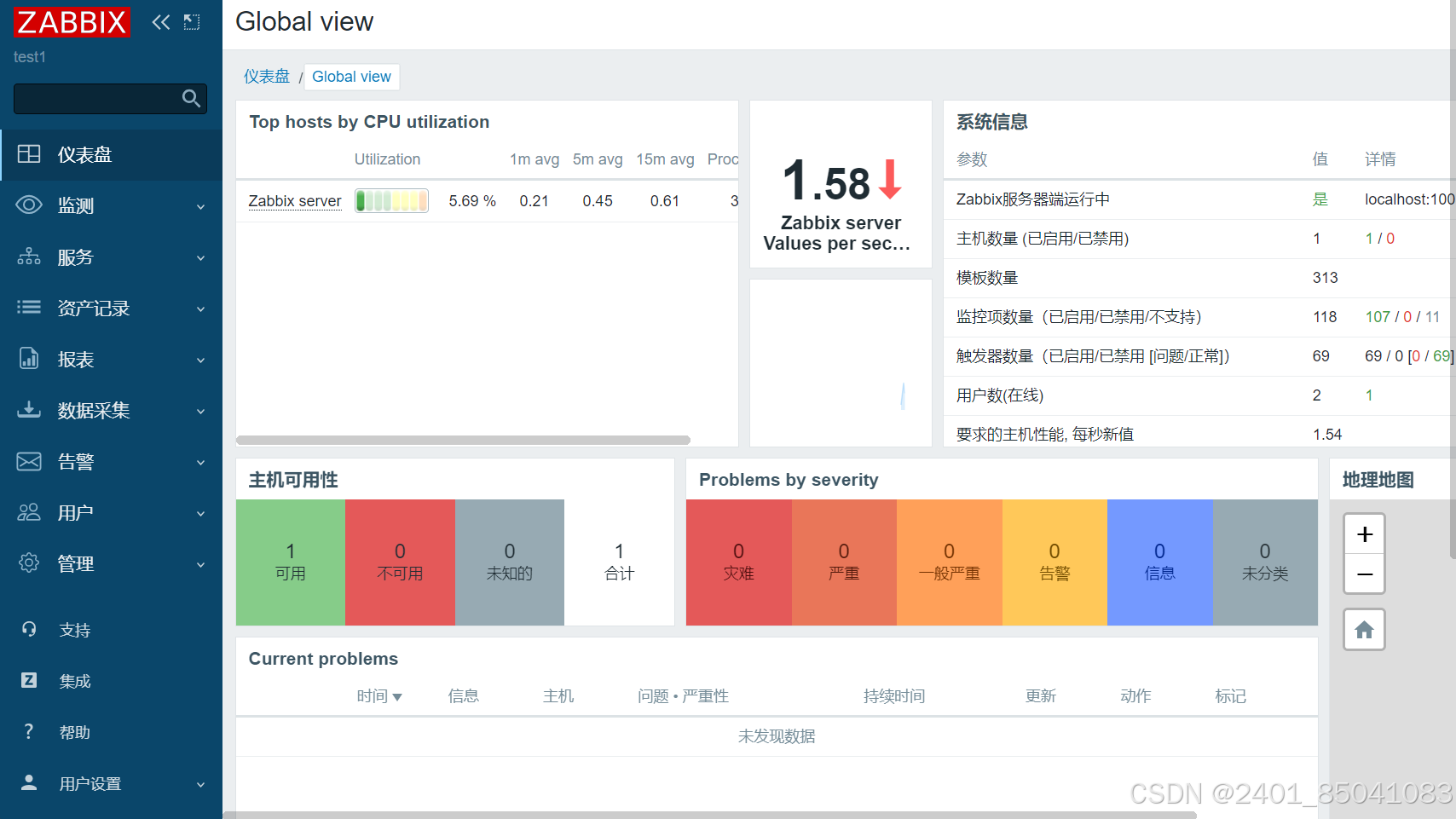
Task: Click the headset icon for 支持
Action: point(29,629)
